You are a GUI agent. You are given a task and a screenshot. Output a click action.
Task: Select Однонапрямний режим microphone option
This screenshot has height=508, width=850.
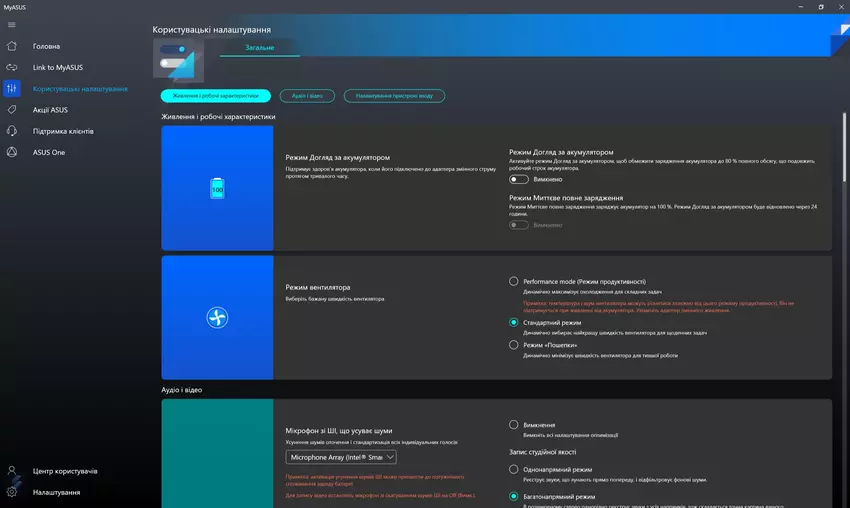(x=514, y=469)
